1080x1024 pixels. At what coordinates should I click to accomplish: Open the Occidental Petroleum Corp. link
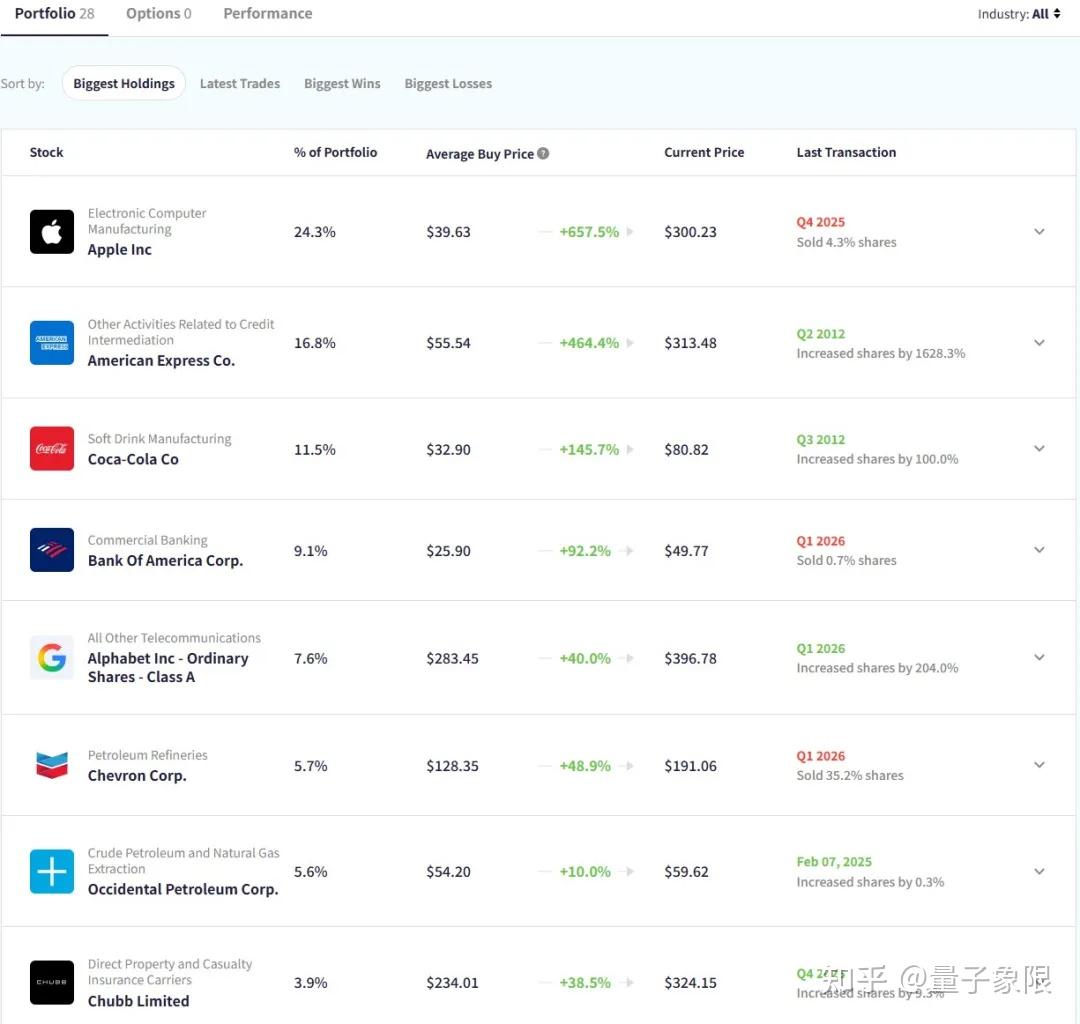[183, 889]
